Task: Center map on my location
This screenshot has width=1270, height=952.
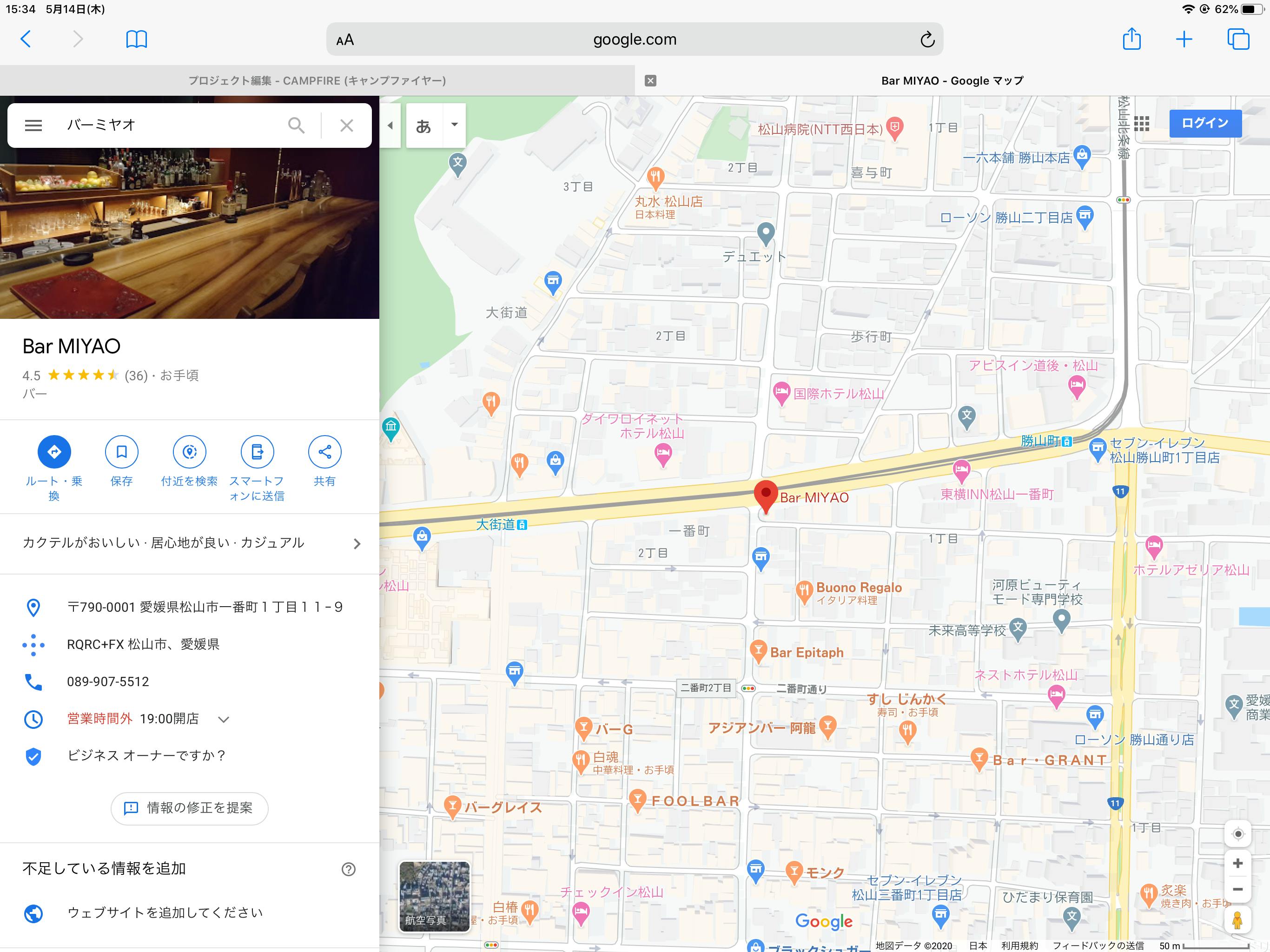Action: [1237, 834]
